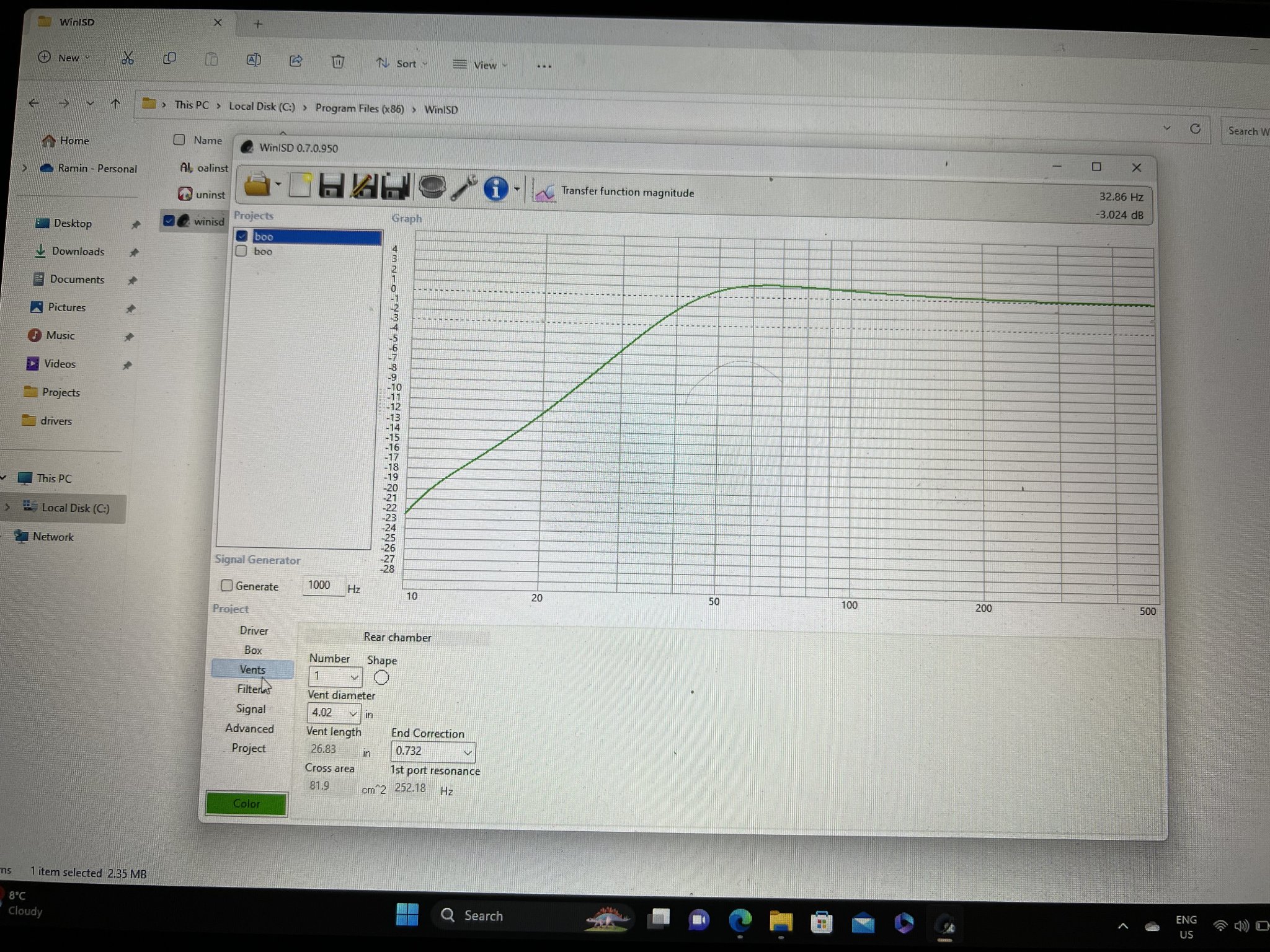The height and width of the screenshot is (952, 1270).
Task: Open the Vent diameter dropdown
Action: click(353, 713)
